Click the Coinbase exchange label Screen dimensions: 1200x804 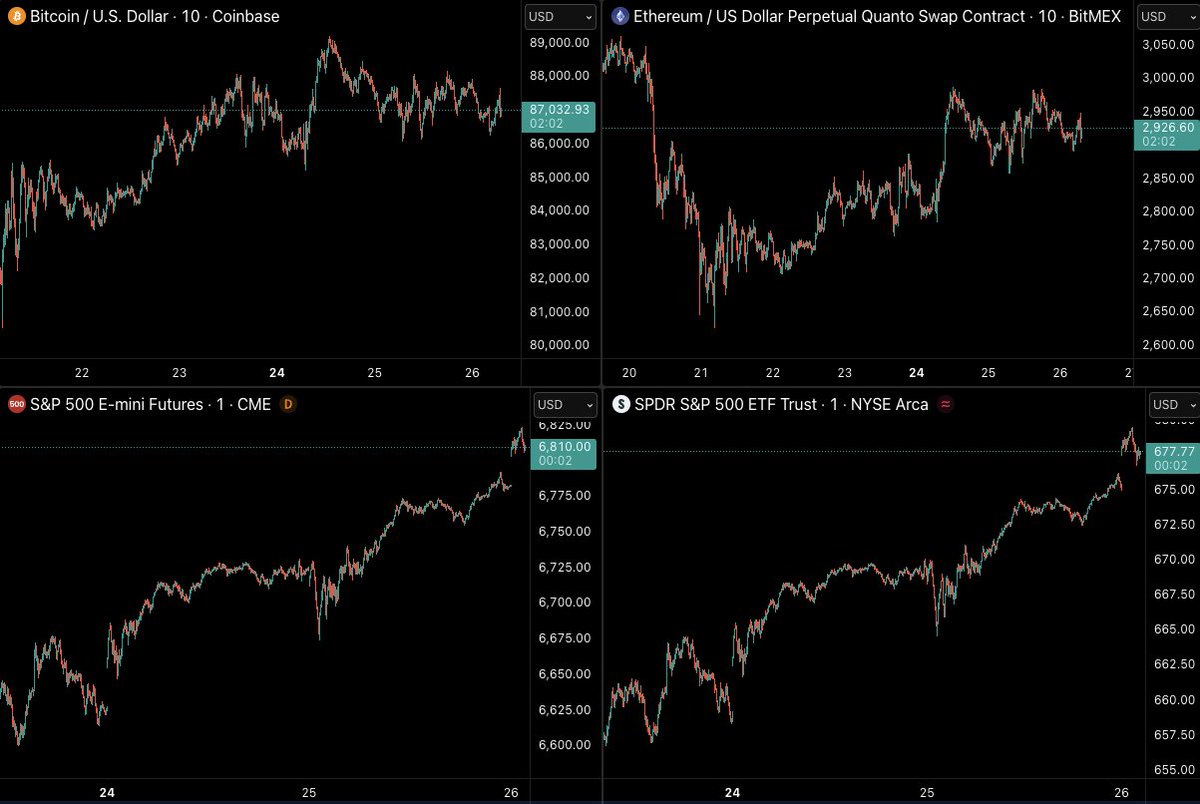[247, 16]
